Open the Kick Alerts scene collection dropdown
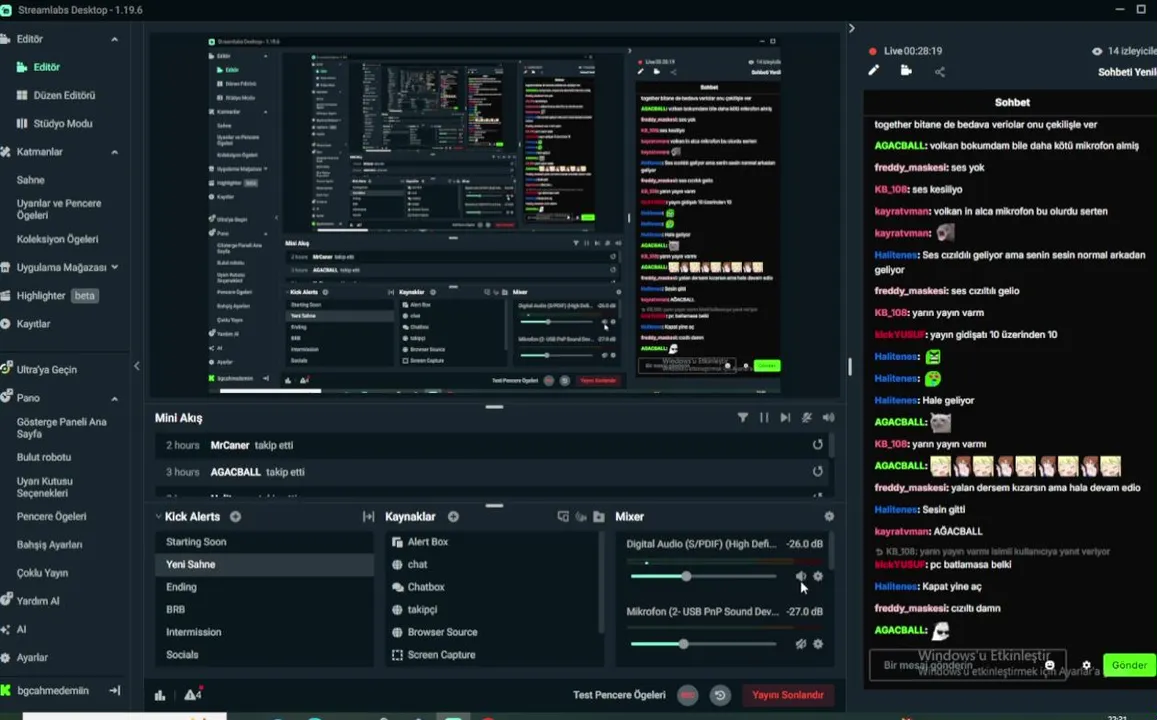Viewport: 1157px width, 720px height. pyautogui.click(x=158, y=516)
